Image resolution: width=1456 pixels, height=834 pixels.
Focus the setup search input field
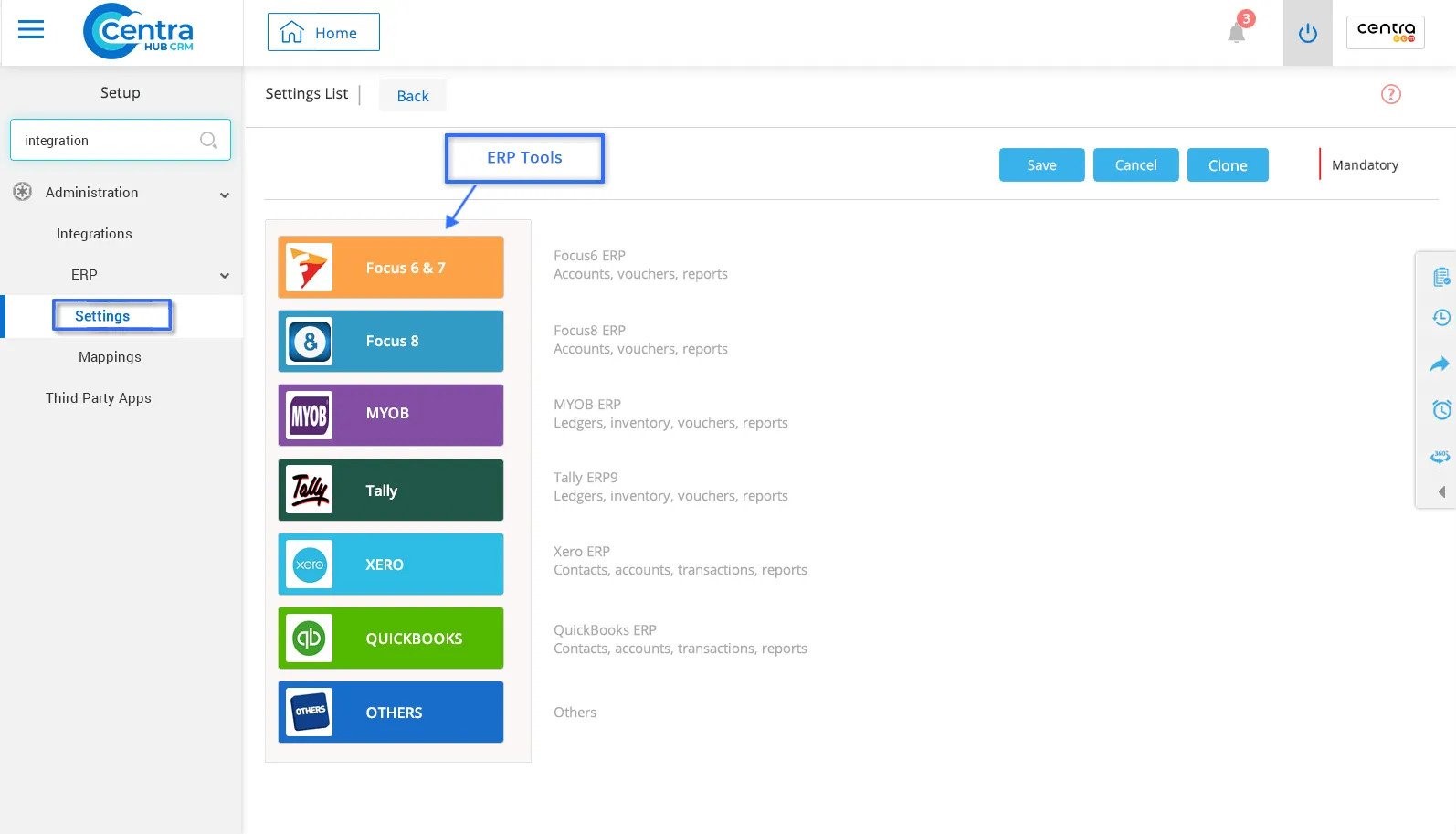tap(121, 140)
